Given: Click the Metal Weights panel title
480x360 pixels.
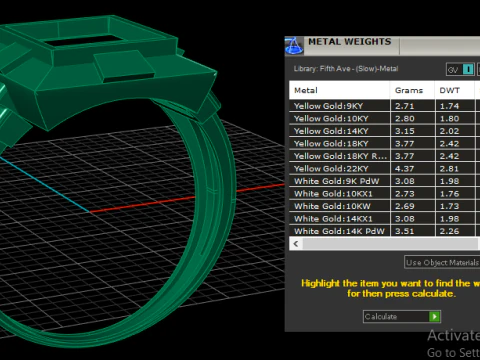Looking at the screenshot, I should pyautogui.click(x=349, y=42).
